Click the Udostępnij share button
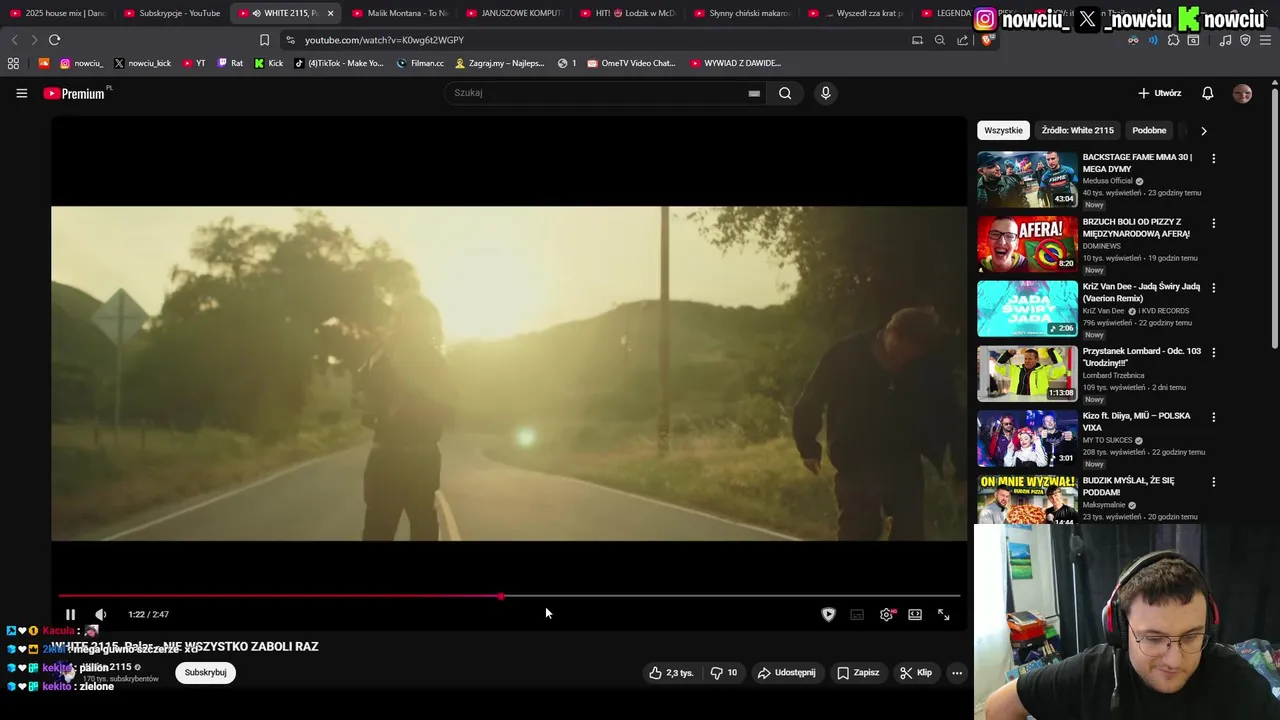The width and height of the screenshot is (1280, 720). pos(786,673)
